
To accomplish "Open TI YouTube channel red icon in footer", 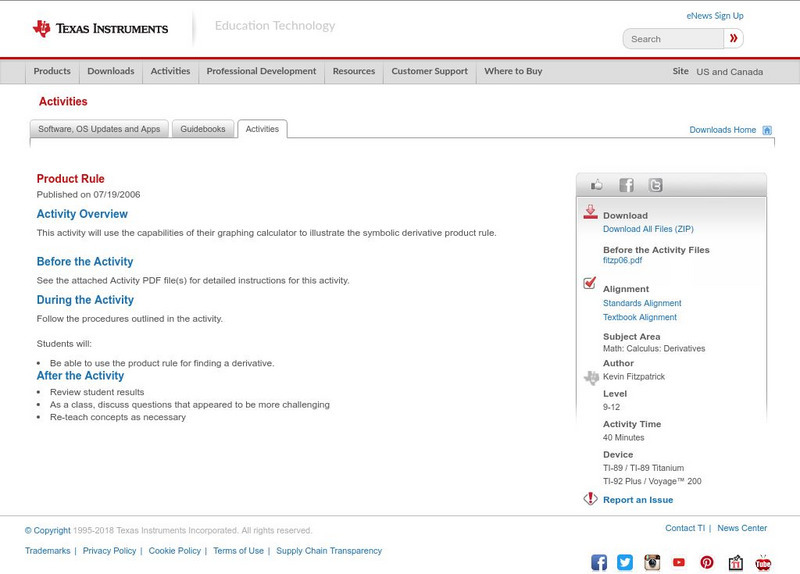I will [x=679, y=562].
